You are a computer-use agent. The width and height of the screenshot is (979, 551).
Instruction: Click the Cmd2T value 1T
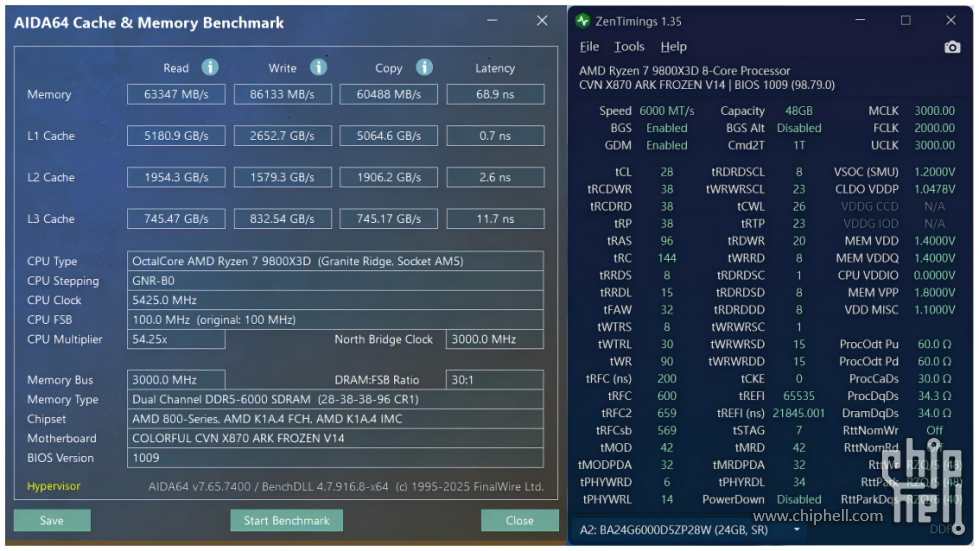pos(799,145)
